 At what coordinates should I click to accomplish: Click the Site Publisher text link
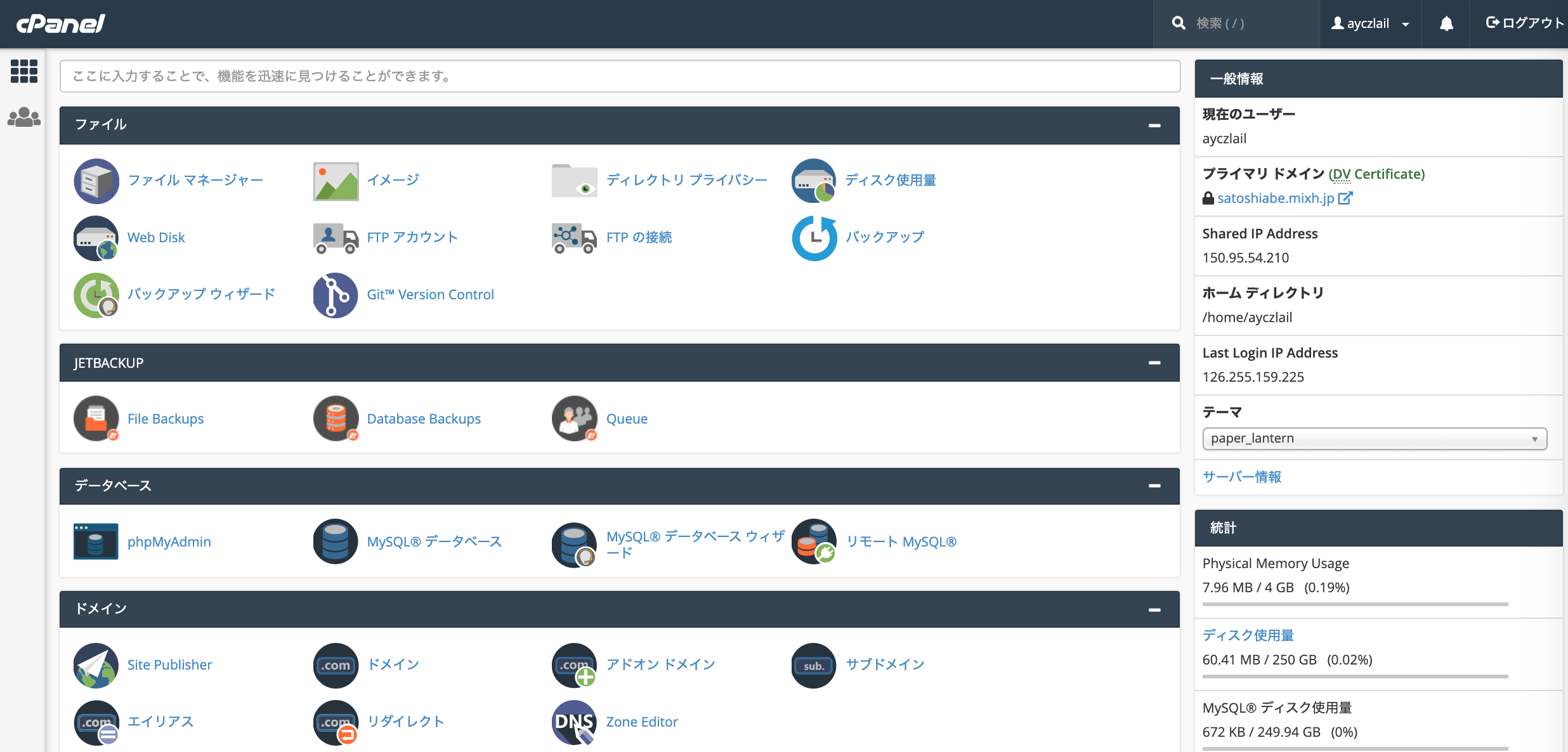point(169,664)
